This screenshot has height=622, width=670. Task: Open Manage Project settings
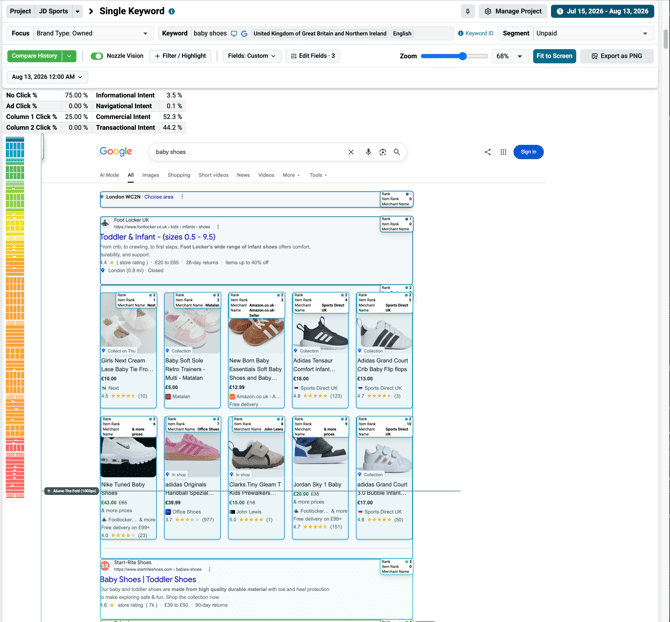click(x=513, y=12)
